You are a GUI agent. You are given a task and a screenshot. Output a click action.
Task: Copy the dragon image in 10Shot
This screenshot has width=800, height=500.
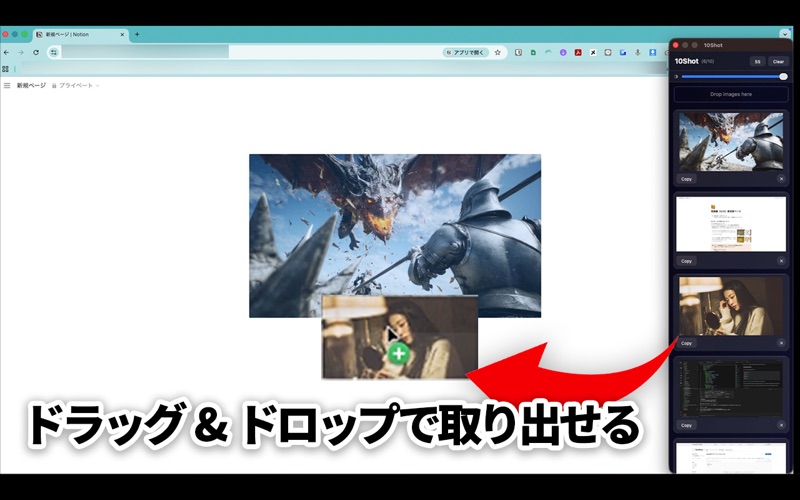pos(686,179)
